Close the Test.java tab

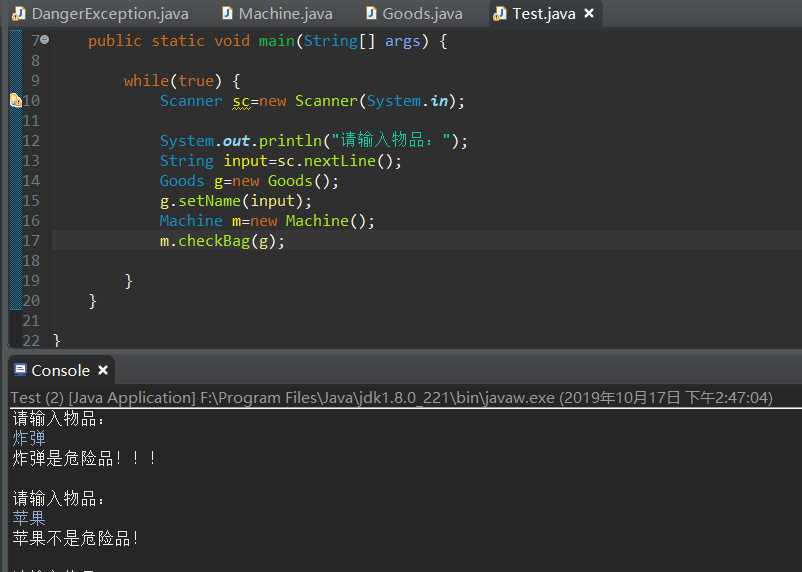[x=589, y=13]
